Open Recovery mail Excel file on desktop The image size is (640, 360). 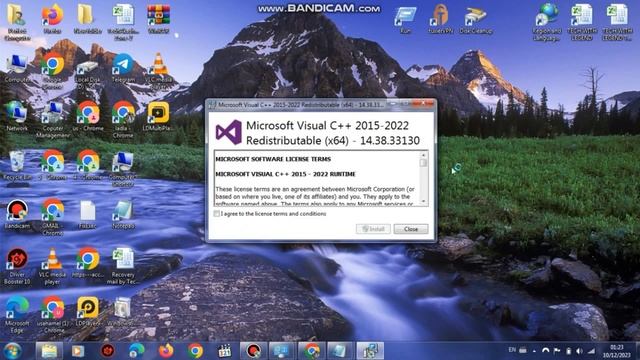pos(123,266)
